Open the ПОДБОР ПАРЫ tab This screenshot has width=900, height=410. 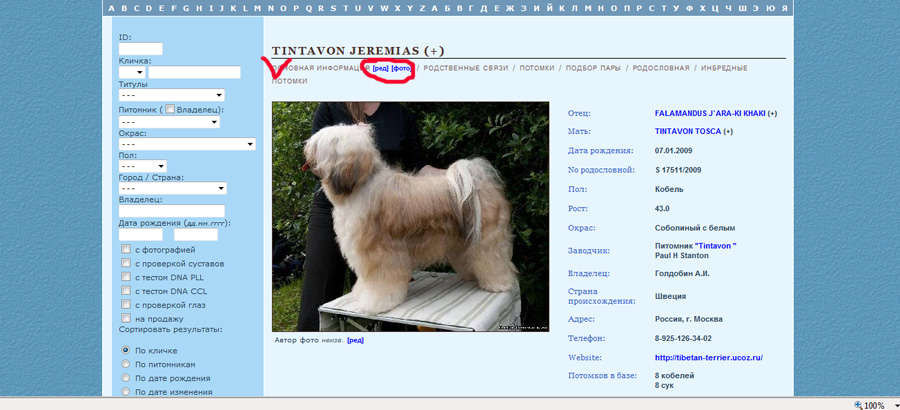[x=593, y=68]
